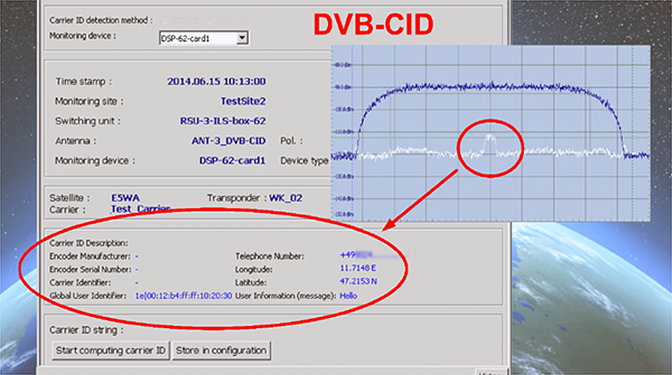Click the TestSite2 monitoring site value
This screenshot has width=672, height=375.
(x=243, y=101)
